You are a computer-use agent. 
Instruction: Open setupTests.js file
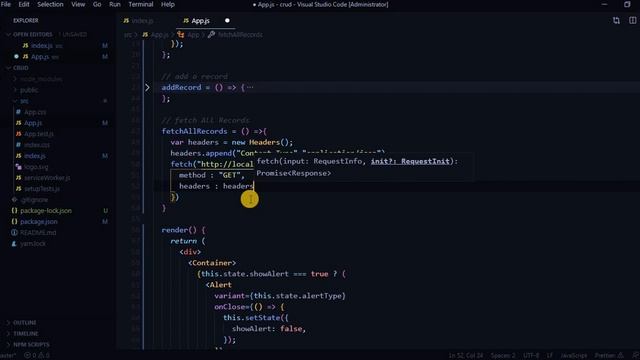[x=42, y=189]
